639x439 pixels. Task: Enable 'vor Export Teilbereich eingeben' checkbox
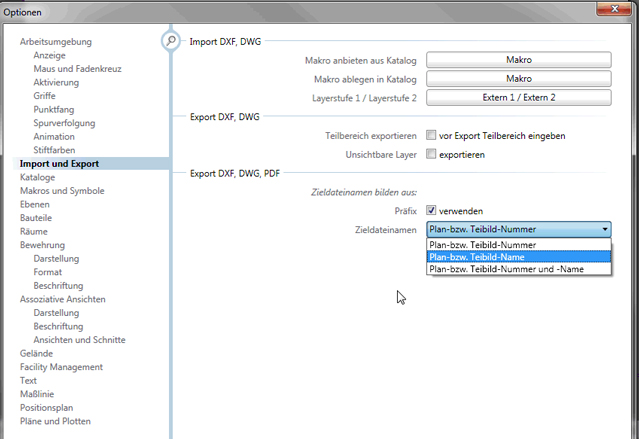[431, 135]
